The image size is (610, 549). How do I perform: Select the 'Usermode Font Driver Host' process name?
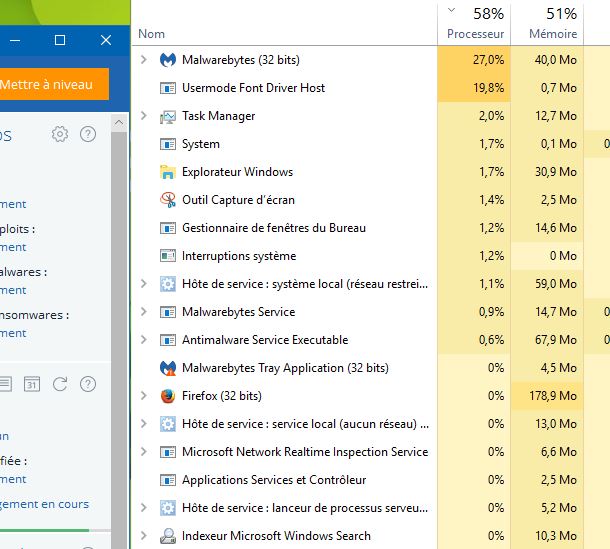coord(253,88)
